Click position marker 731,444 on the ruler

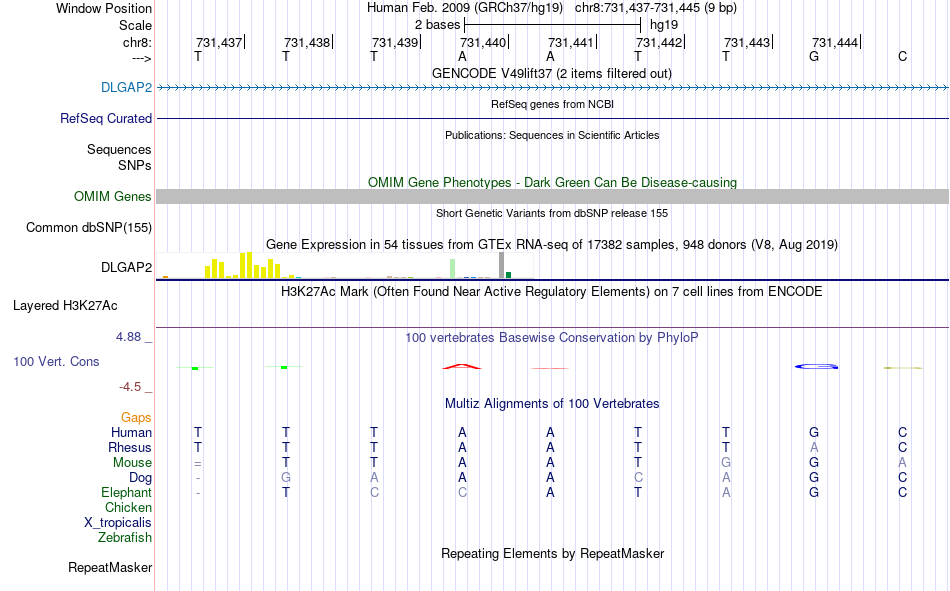click(836, 42)
